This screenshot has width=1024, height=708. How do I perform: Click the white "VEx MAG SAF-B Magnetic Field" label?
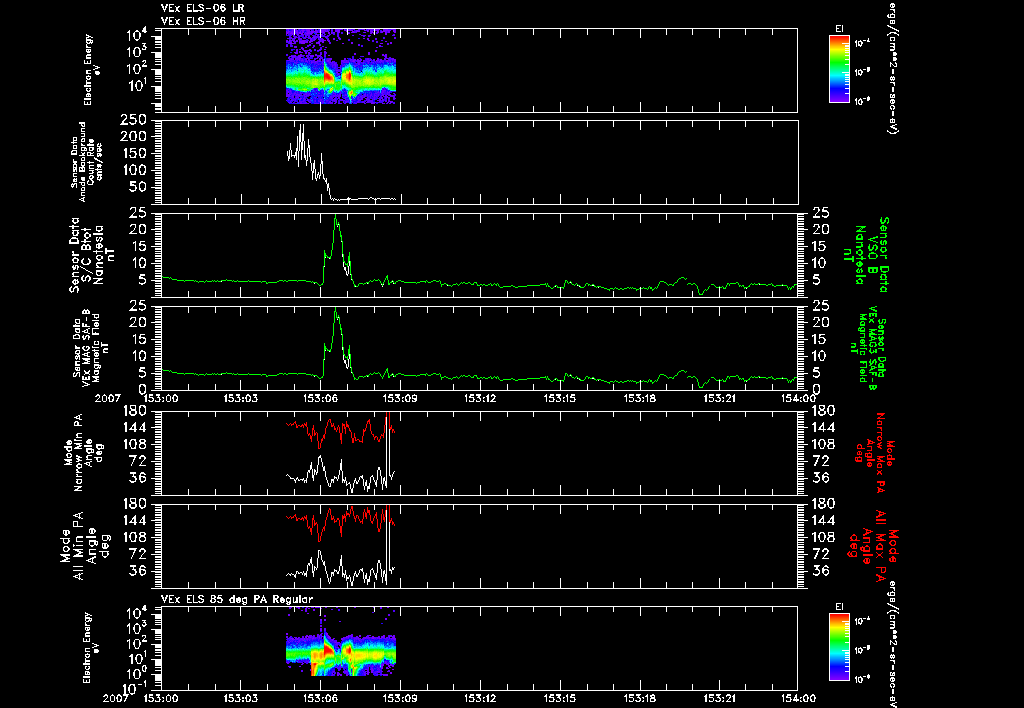(x=91, y=348)
